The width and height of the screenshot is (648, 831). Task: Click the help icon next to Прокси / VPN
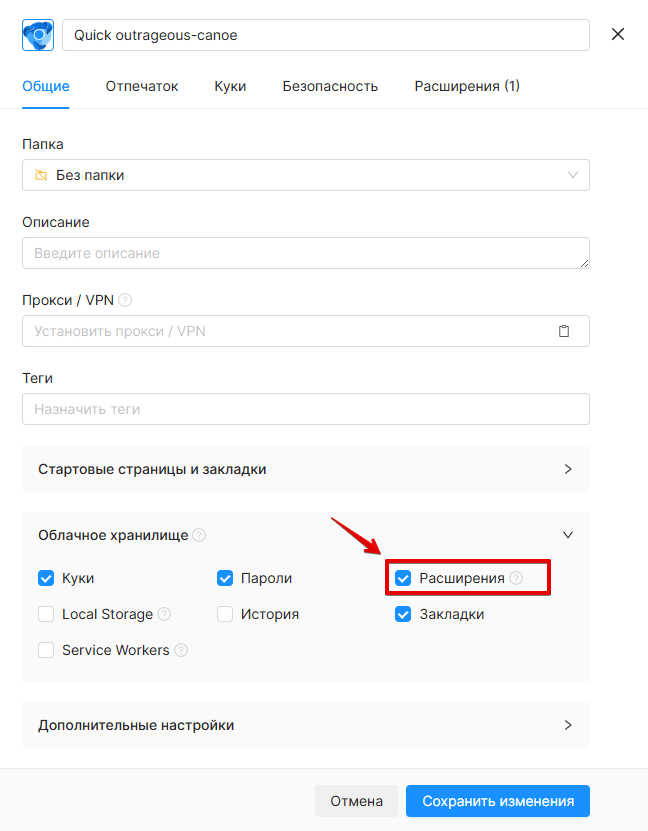pos(125,300)
